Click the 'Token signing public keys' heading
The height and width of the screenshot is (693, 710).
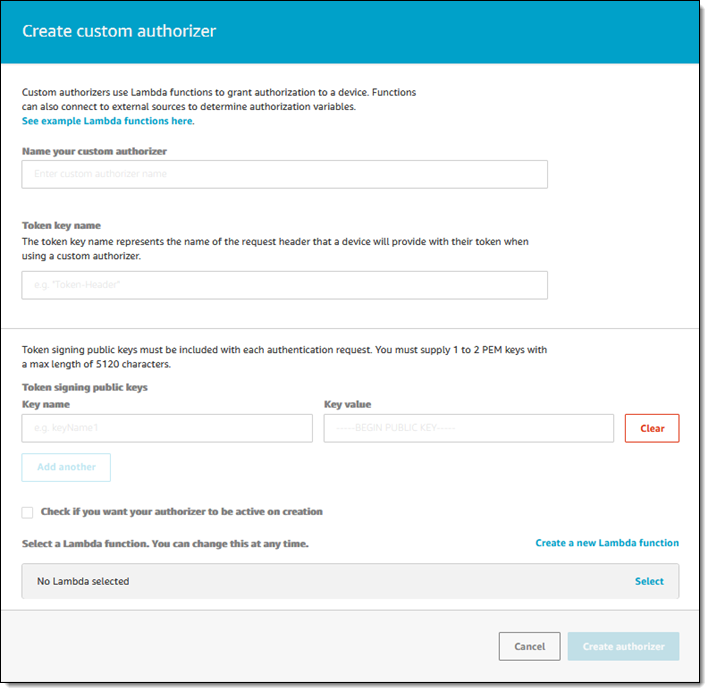coord(85,387)
